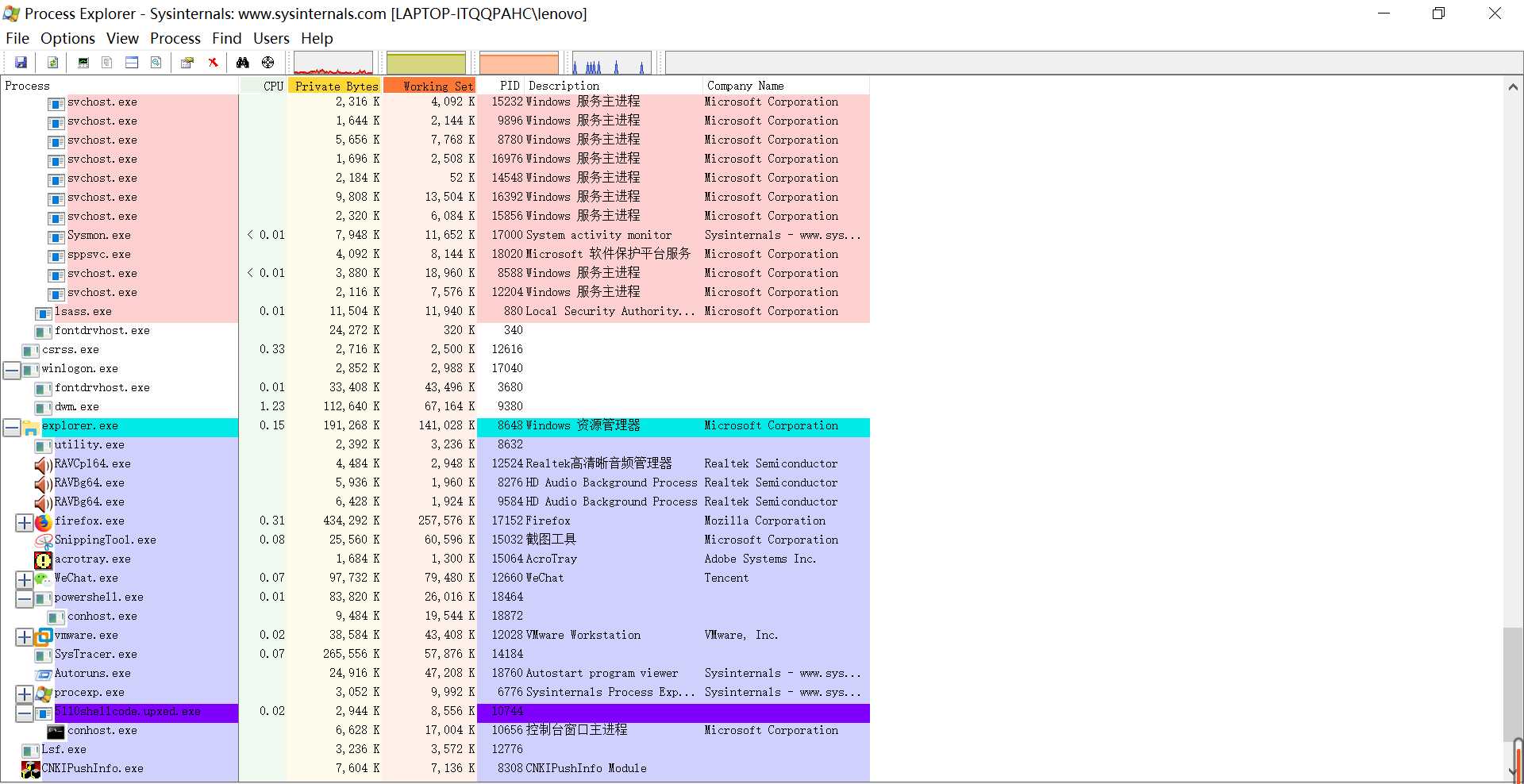
Task: Click the vertical scrollbar down arrow
Action: click(x=1513, y=771)
